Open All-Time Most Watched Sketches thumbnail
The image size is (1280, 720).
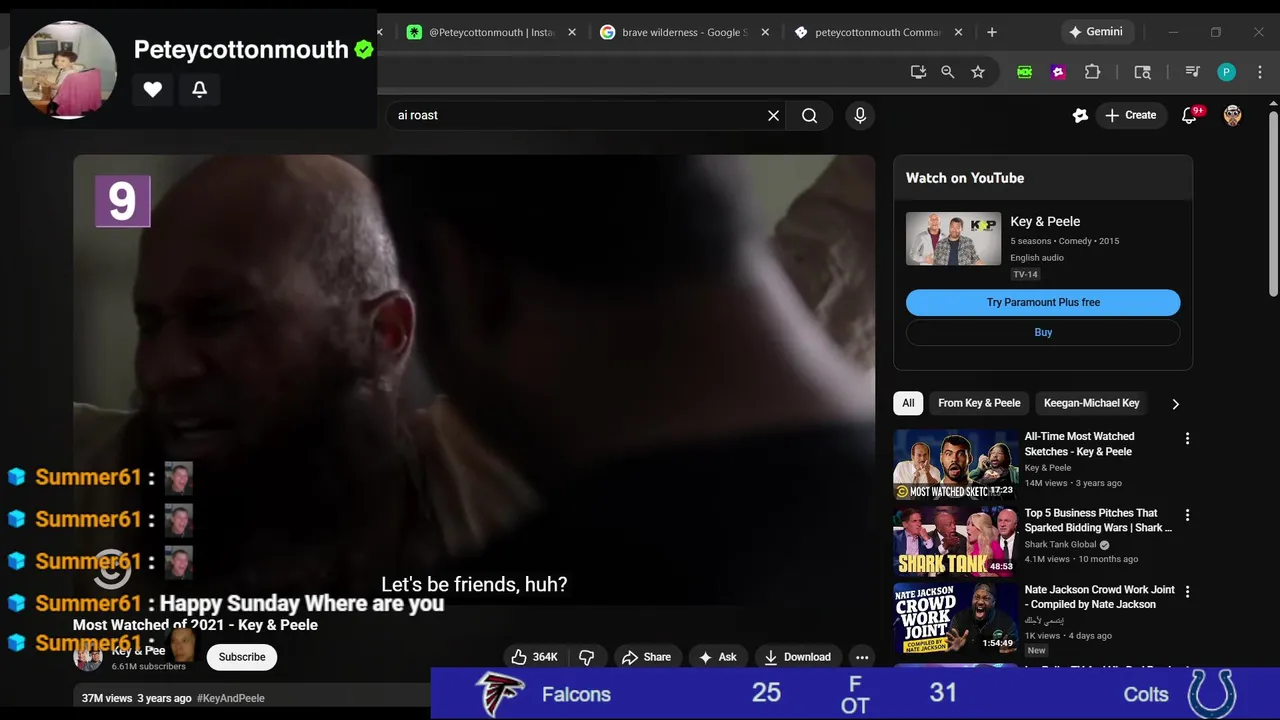point(955,464)
